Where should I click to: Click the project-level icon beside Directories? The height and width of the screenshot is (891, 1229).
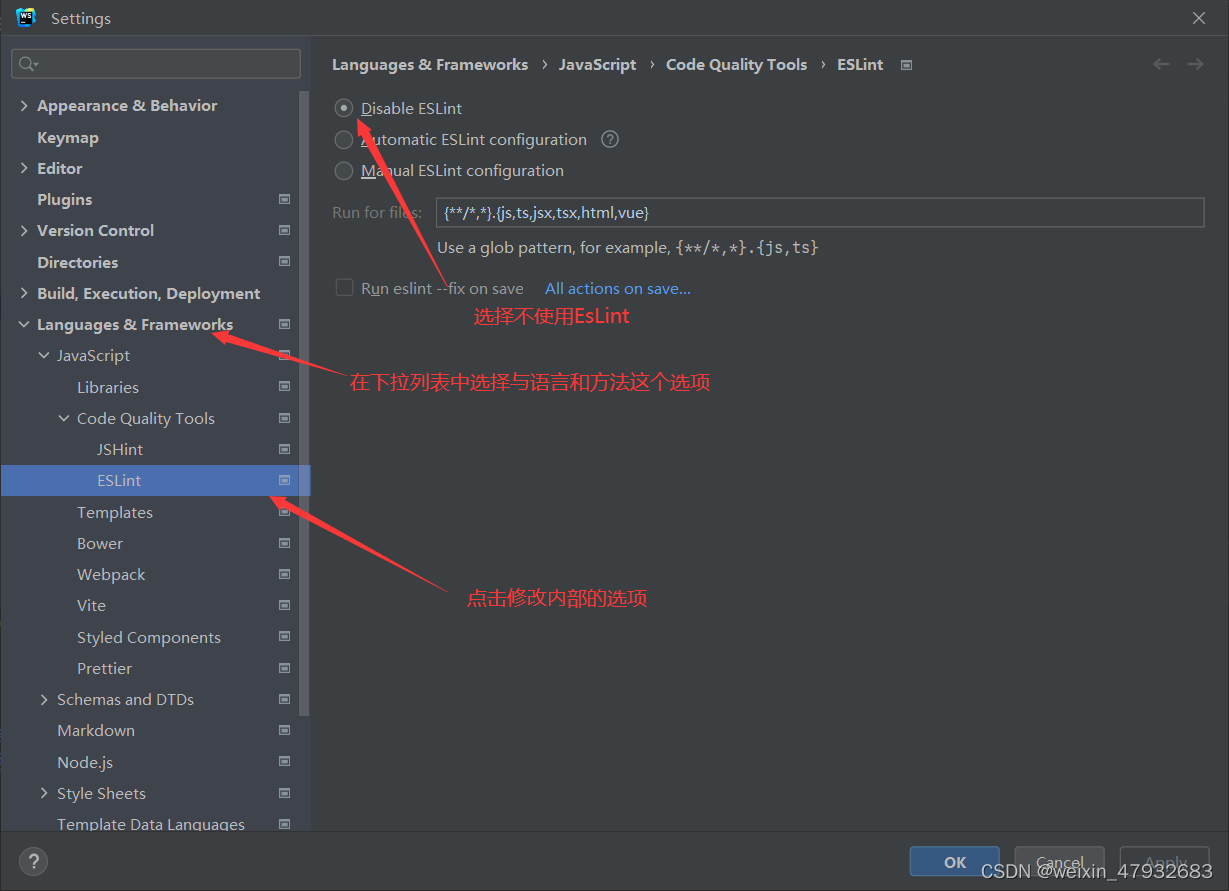click(x=285, y=262)
